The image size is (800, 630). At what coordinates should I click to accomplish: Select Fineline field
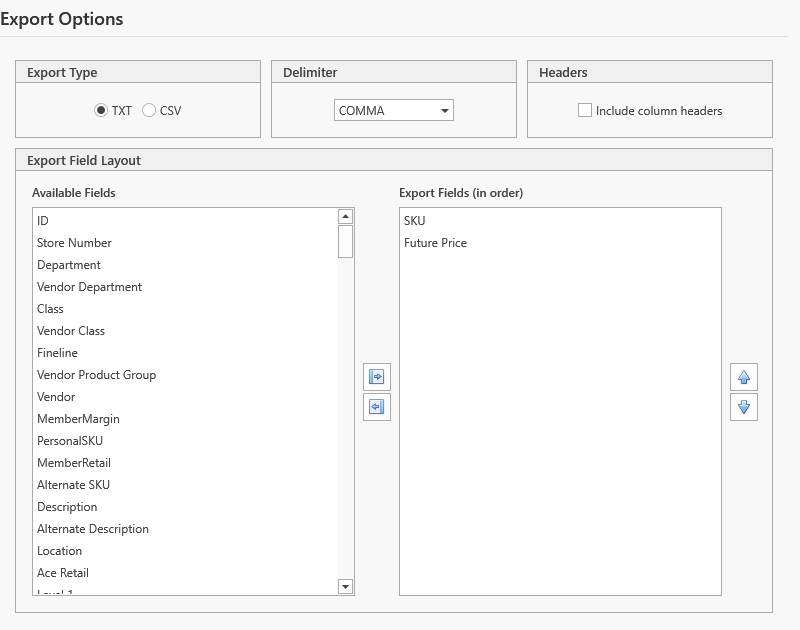(184, 352)
